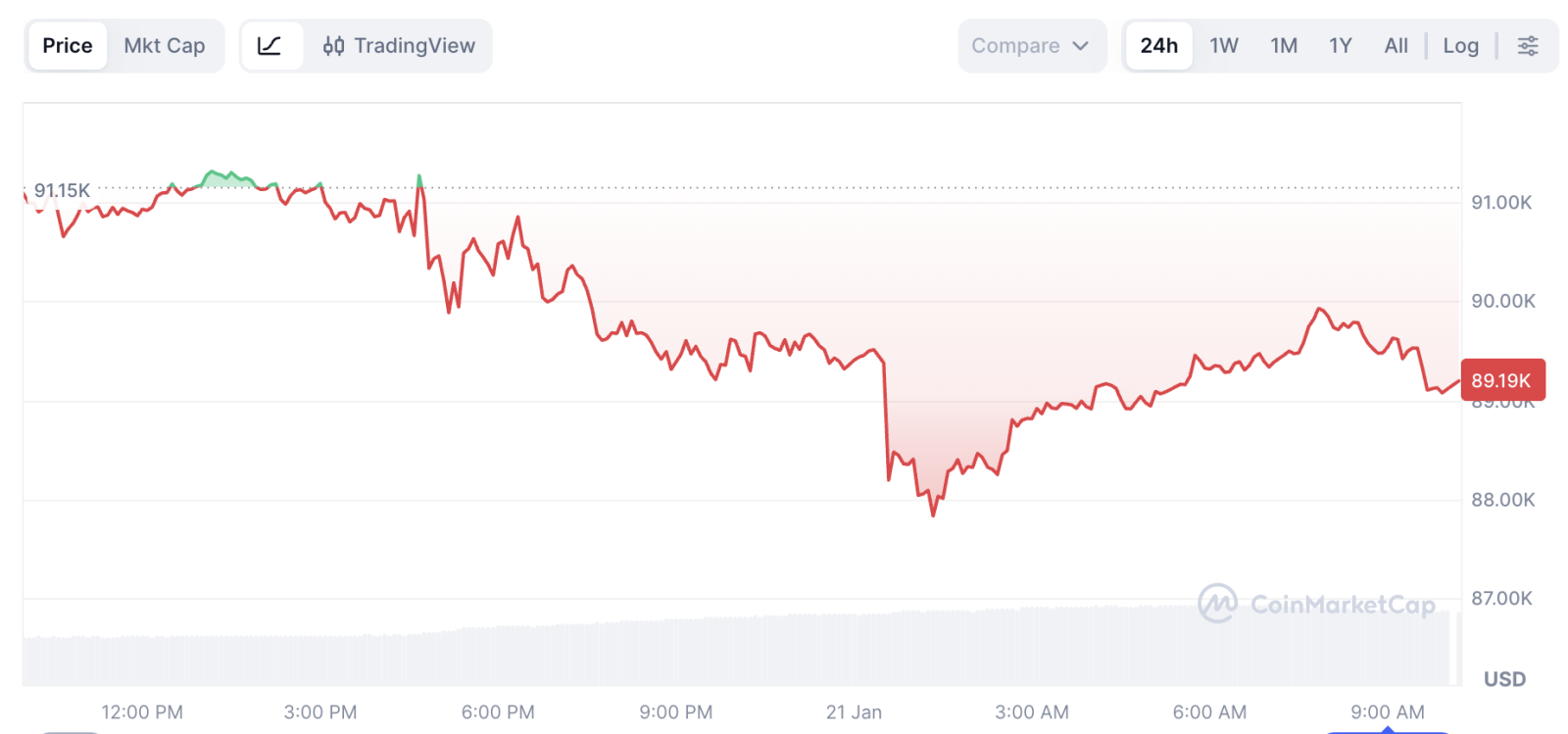Click the 89.19K current price label
Image resolution: width=1568 pixels, height=734 pixels.
tap(1501, 380)
